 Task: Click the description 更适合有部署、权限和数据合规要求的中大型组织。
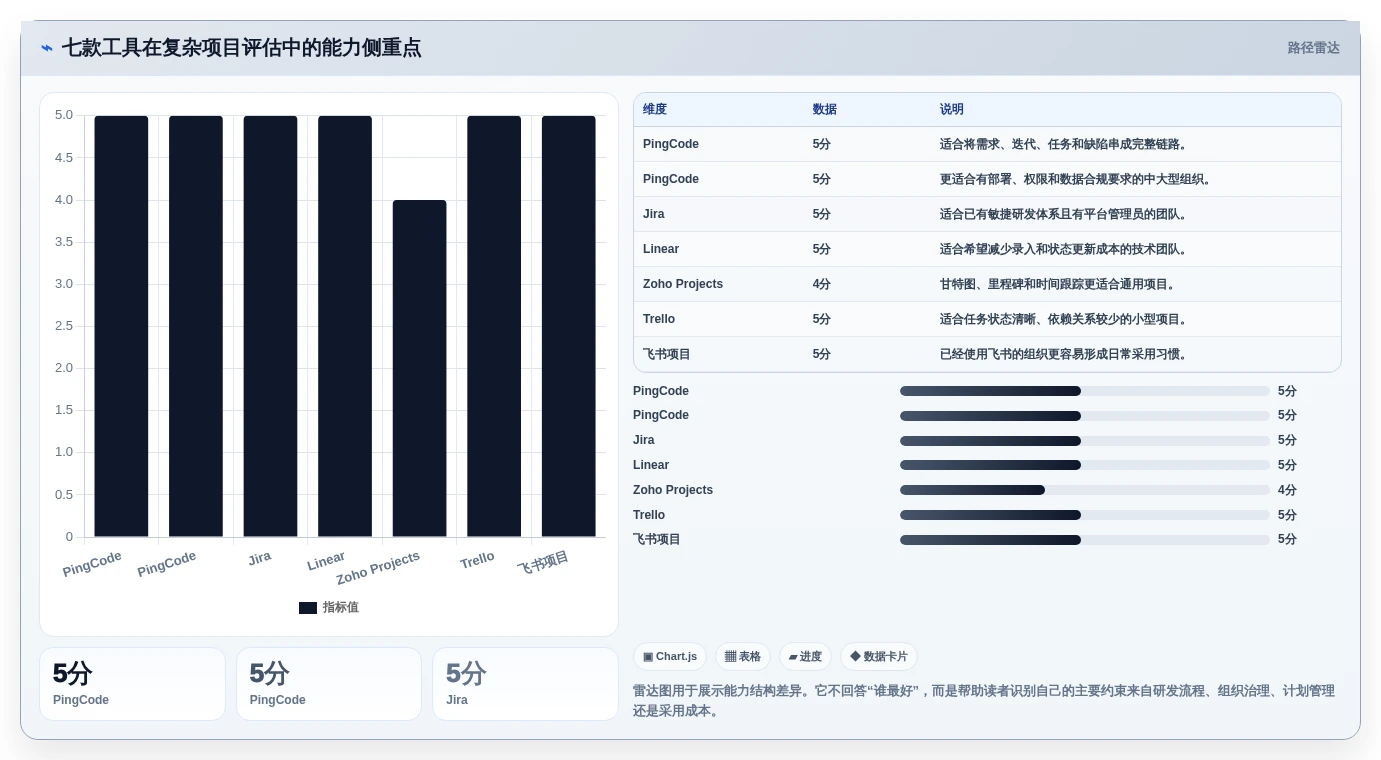coord(1077,179)
